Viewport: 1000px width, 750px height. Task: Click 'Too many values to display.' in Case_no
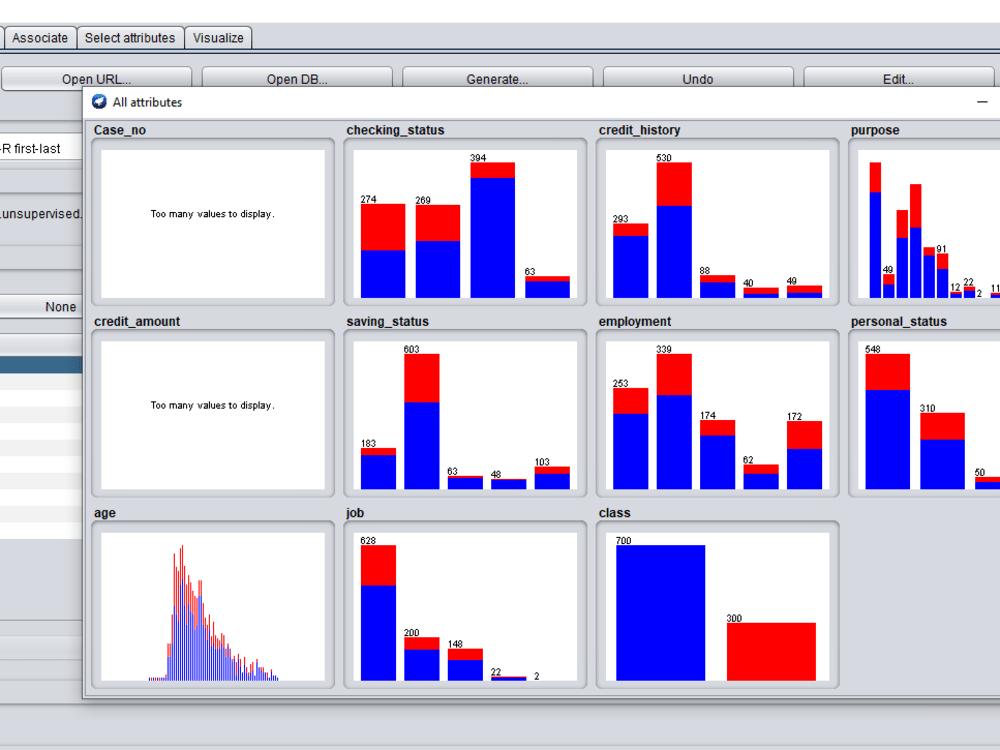[212, 214]
